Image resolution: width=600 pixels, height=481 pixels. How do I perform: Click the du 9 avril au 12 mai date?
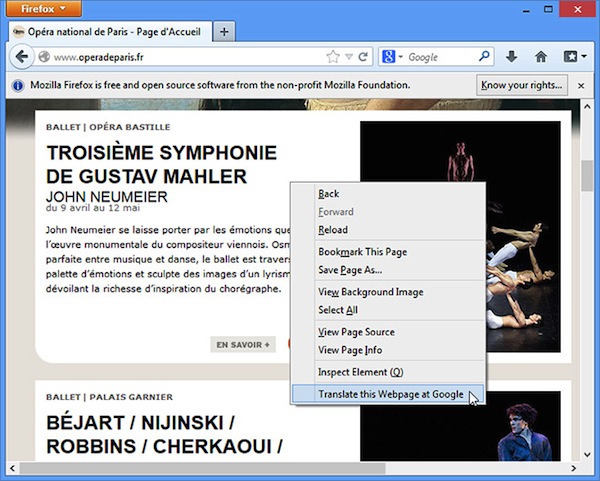(93, 208)
